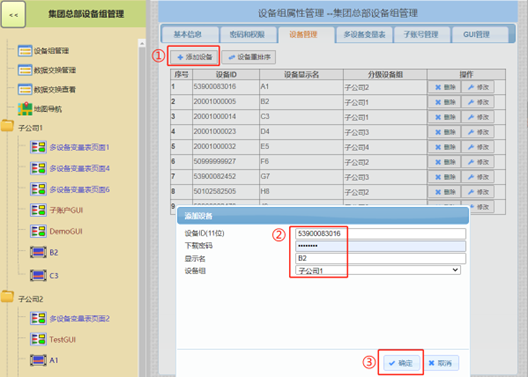Modify device B2 row in the table
528x377 pixels.
(477, 102)
